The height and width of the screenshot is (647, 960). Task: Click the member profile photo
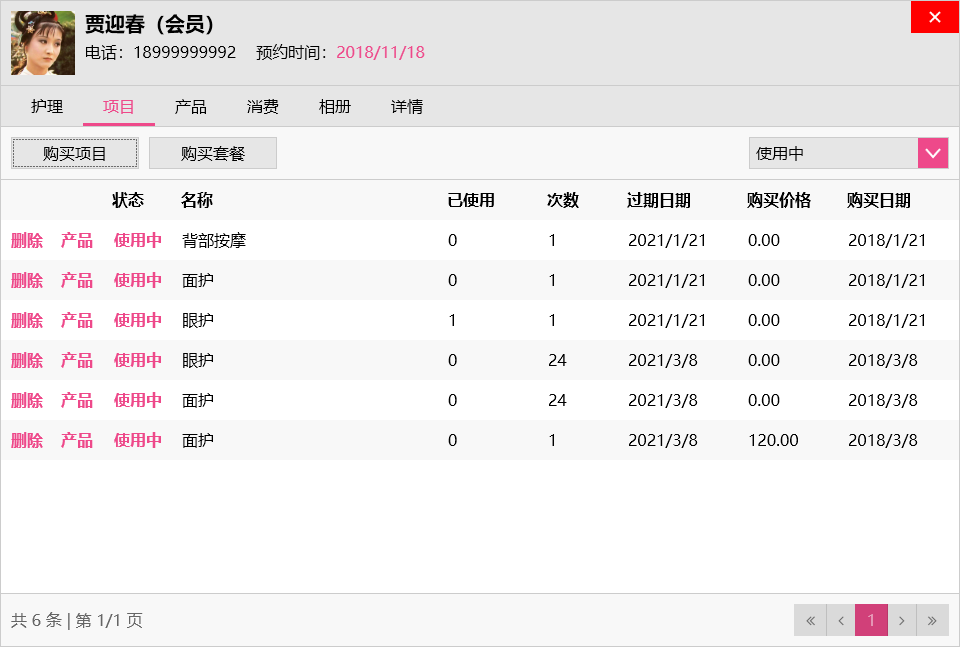point(43,43)
